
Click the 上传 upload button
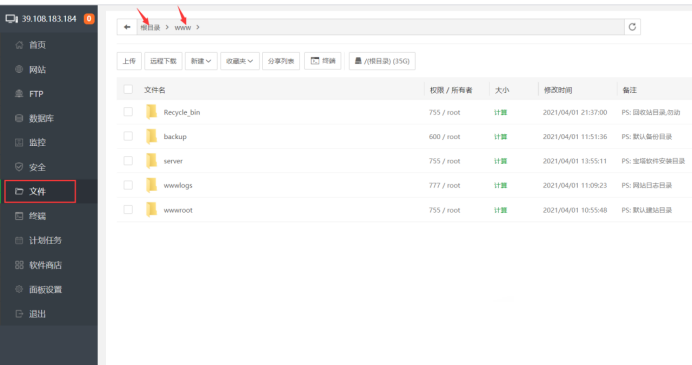(x=129, y=61)
